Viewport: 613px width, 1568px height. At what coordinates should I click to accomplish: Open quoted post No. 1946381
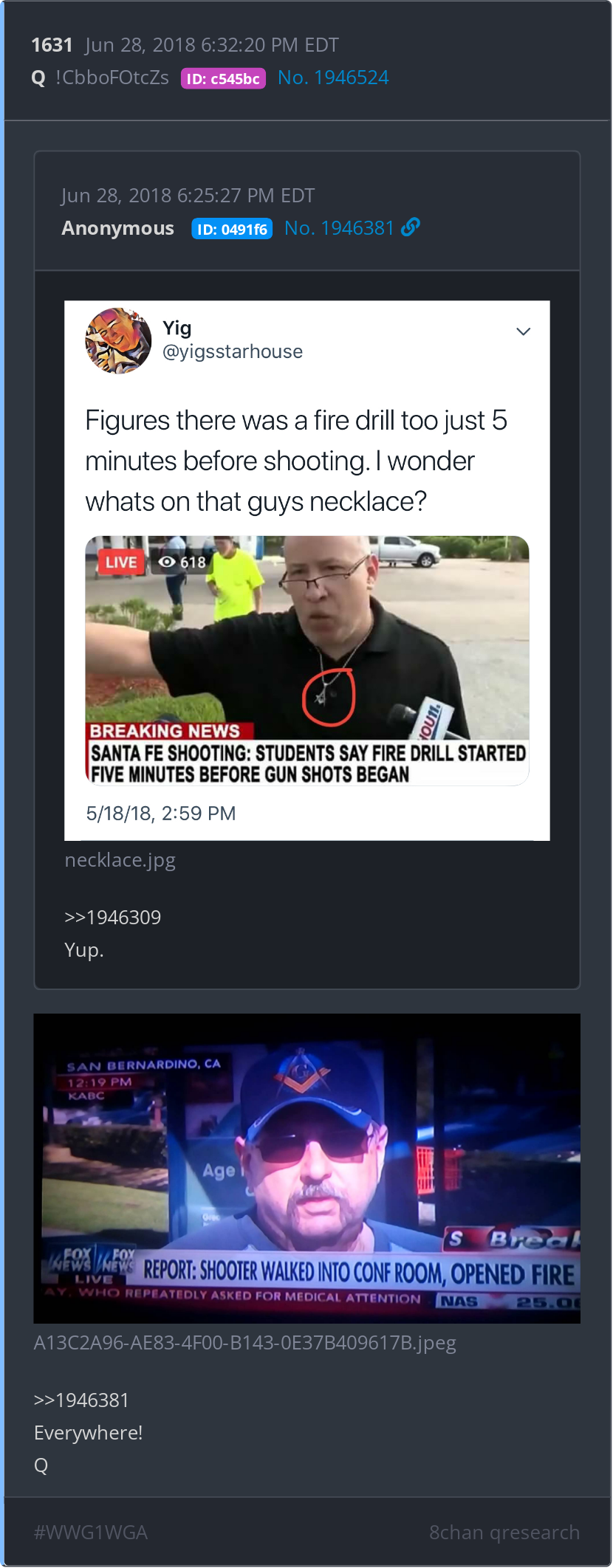coord(339,228)
